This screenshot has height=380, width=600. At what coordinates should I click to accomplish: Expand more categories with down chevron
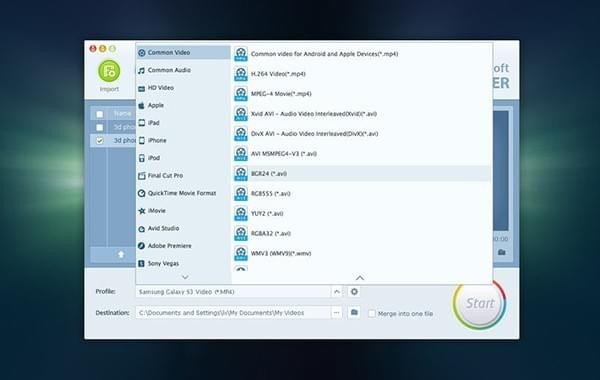coord(185,277)
